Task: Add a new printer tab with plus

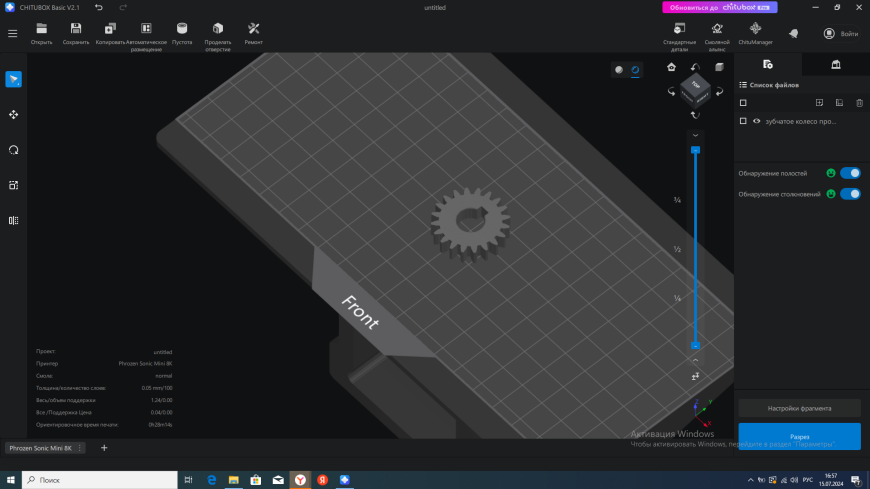Action: click(x=104, y=448)
